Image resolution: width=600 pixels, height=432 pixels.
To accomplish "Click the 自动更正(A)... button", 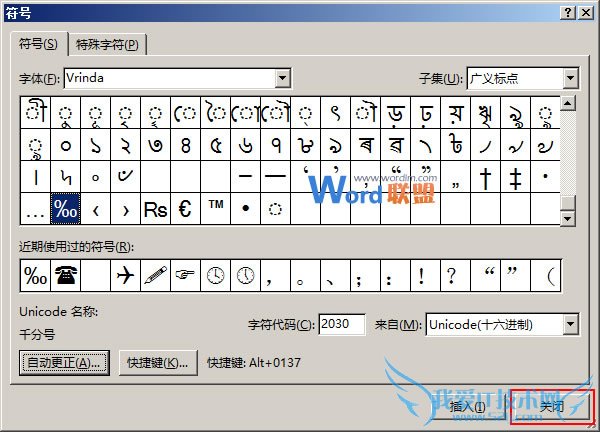I will pyautogui.click(x=64, y=362).
